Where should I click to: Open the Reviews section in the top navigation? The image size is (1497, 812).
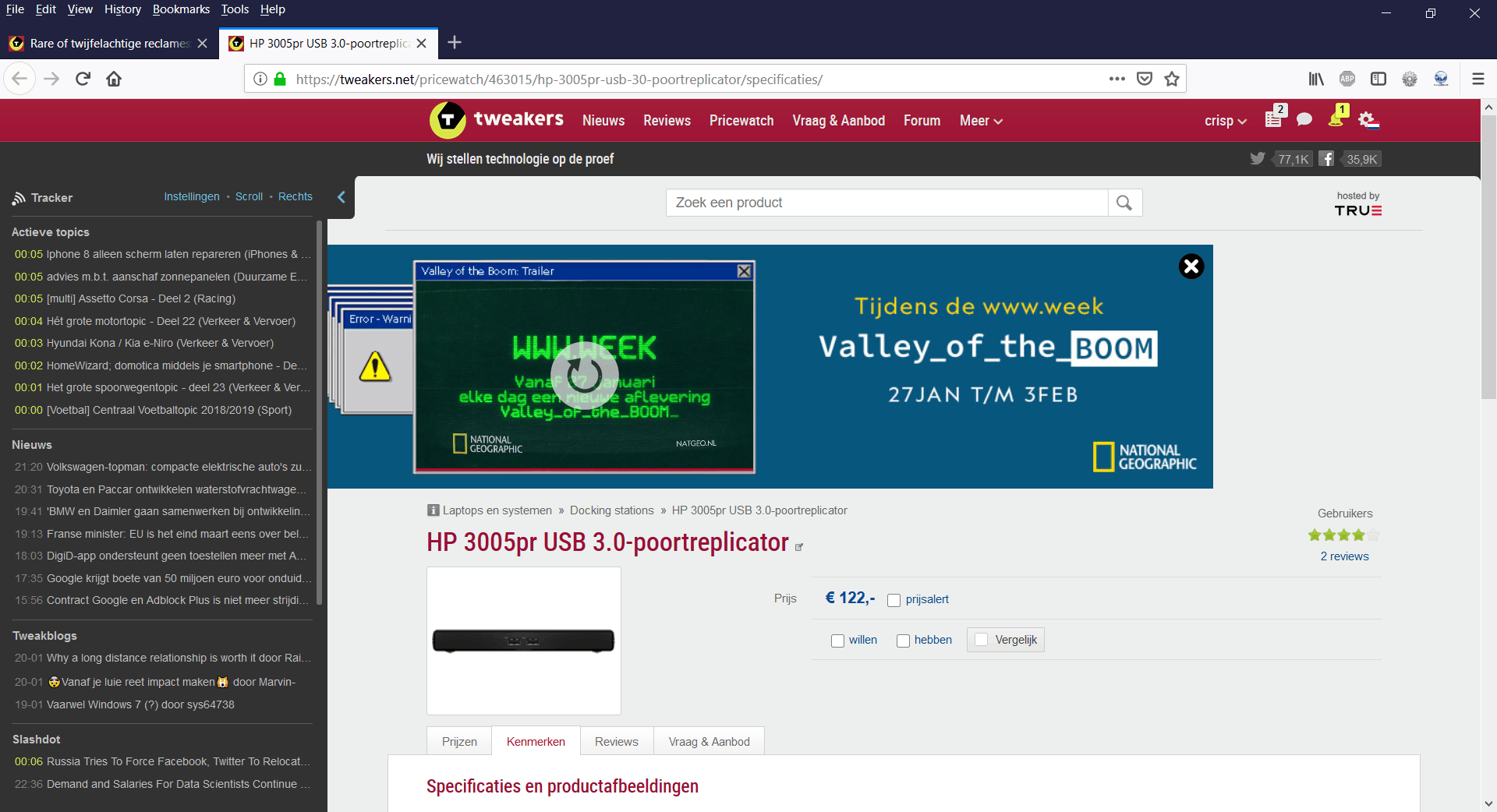pos(667,121)
